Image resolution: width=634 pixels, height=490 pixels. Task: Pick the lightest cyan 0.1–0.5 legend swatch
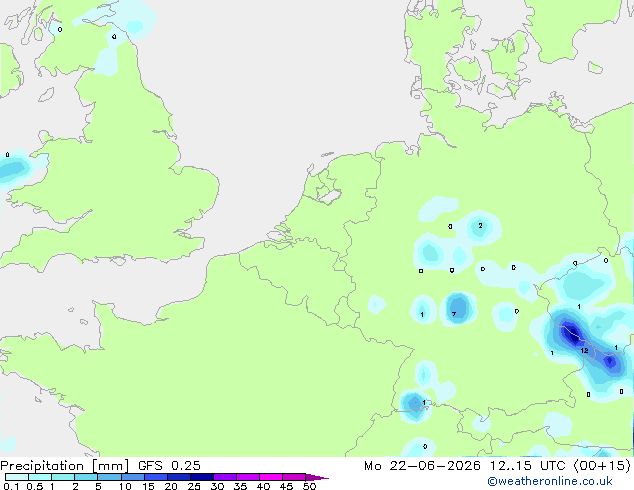17,477
